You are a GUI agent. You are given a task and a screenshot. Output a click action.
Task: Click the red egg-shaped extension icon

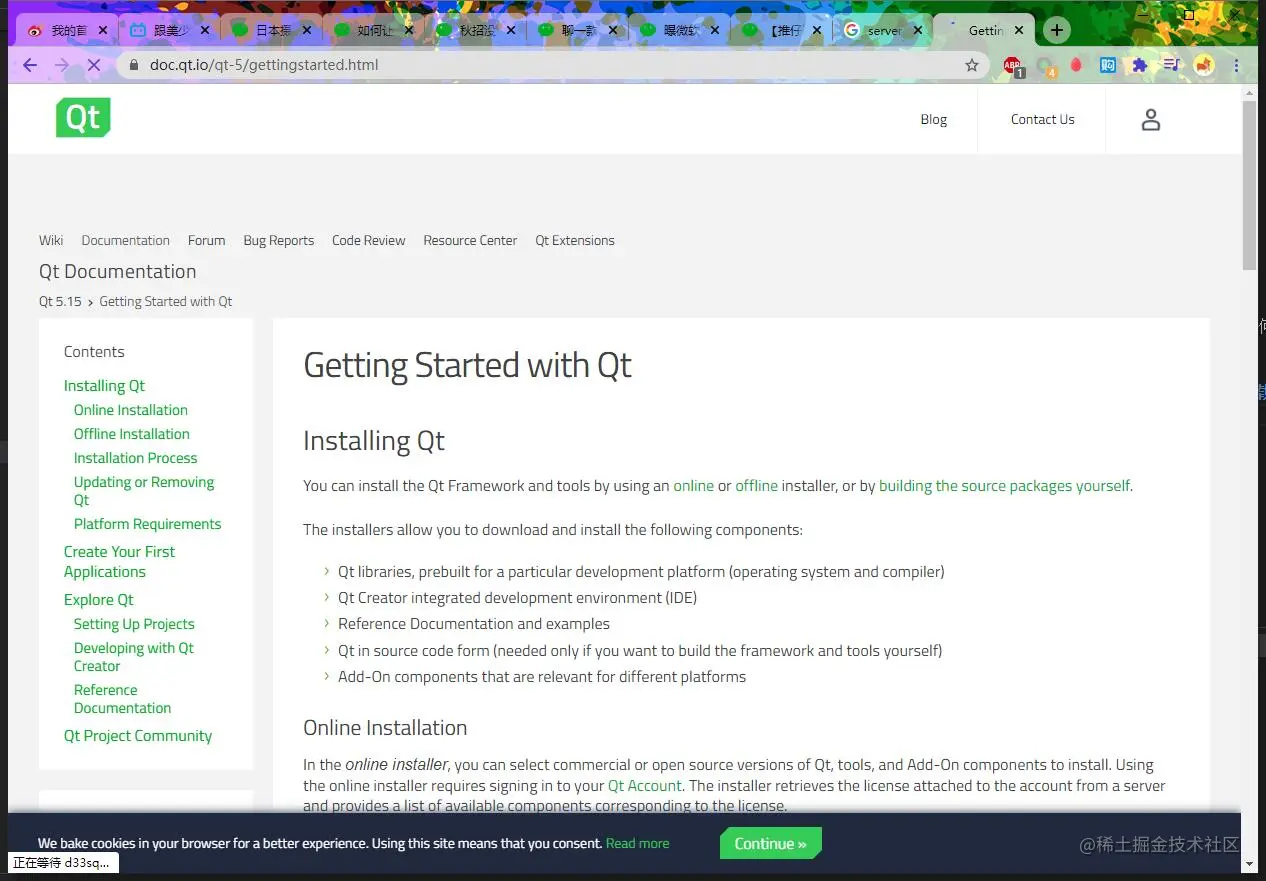pos(1077,65)
